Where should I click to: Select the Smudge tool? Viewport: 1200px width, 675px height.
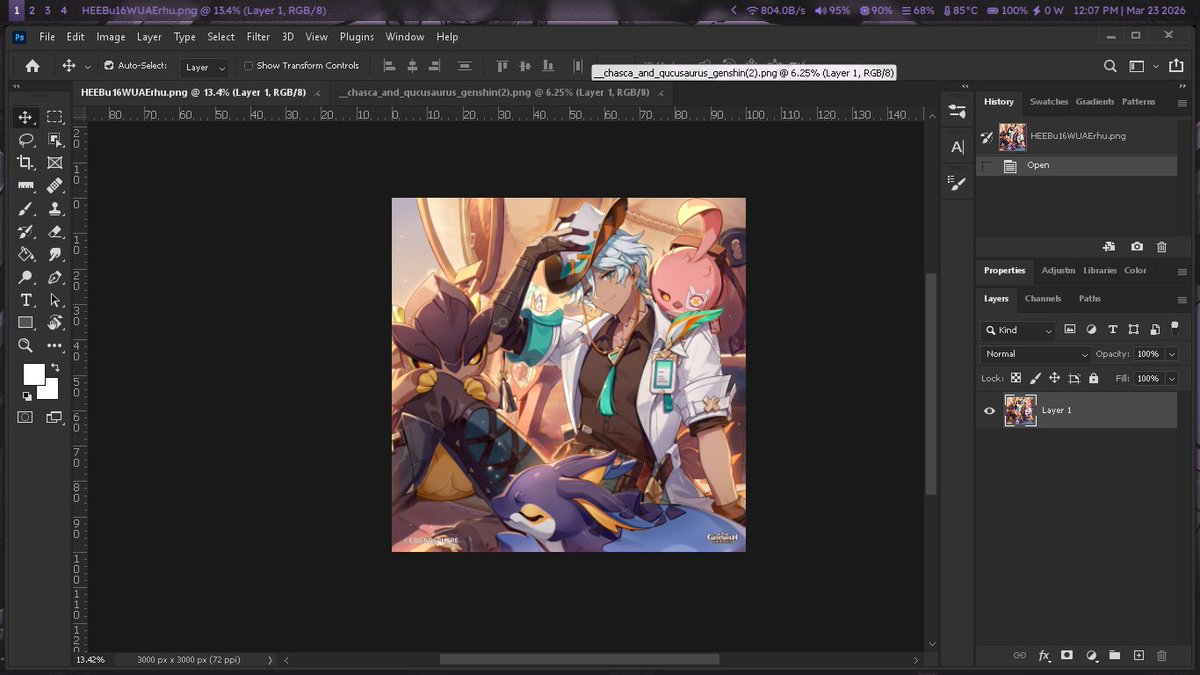(55, 254)
